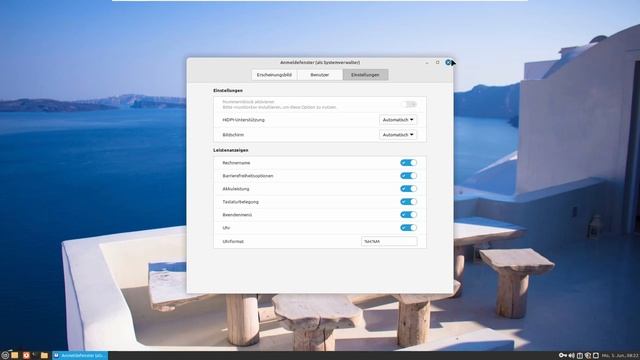Toggle the Barrierefreiheitsoptionen switch
Screen dimensions: 640x360
409,176
